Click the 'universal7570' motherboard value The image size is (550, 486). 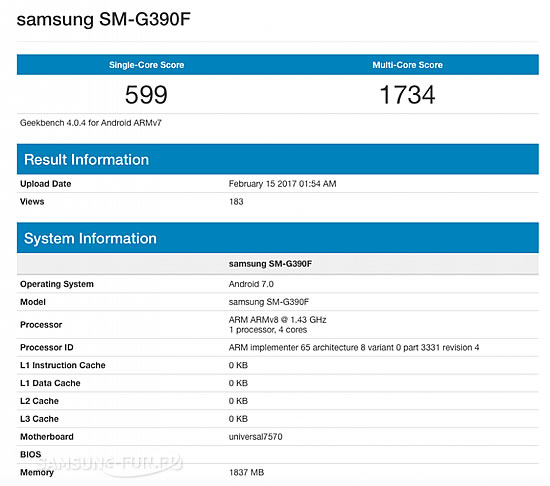255,437
